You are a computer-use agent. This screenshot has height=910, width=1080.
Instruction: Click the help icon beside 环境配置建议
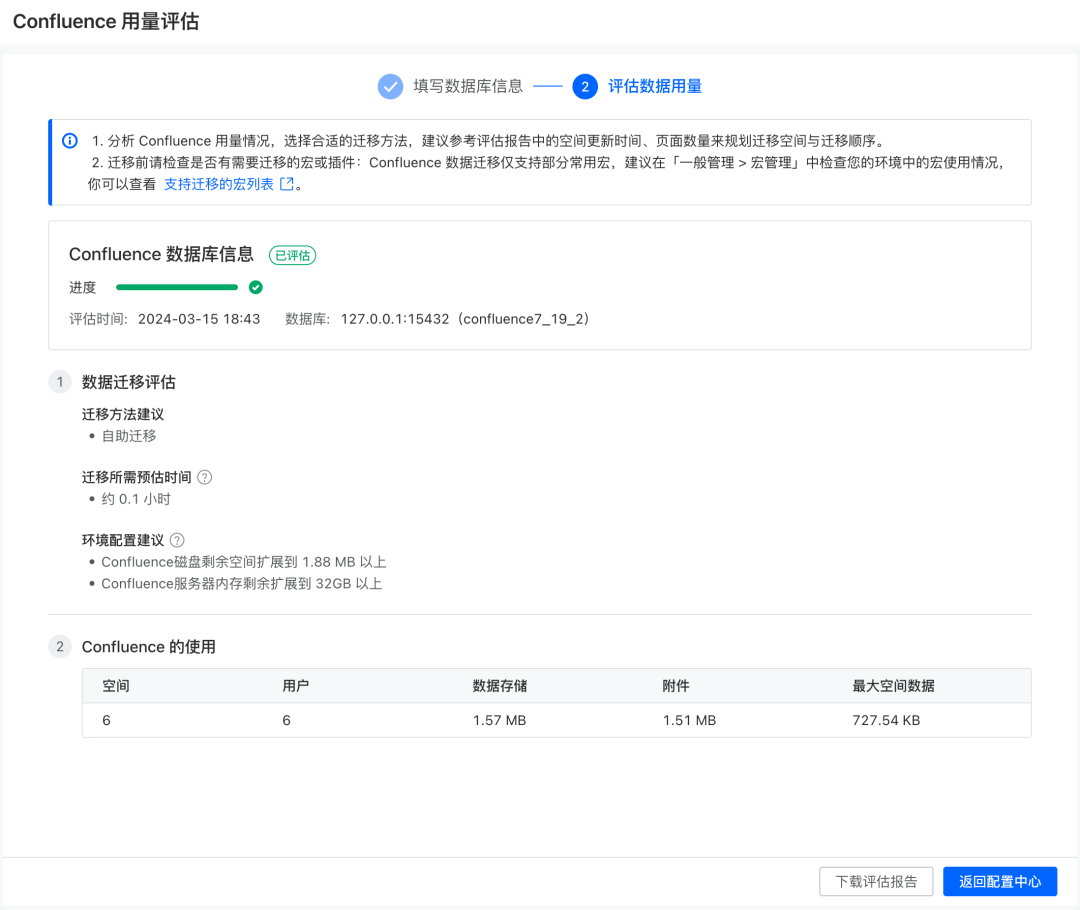point(177,540)
